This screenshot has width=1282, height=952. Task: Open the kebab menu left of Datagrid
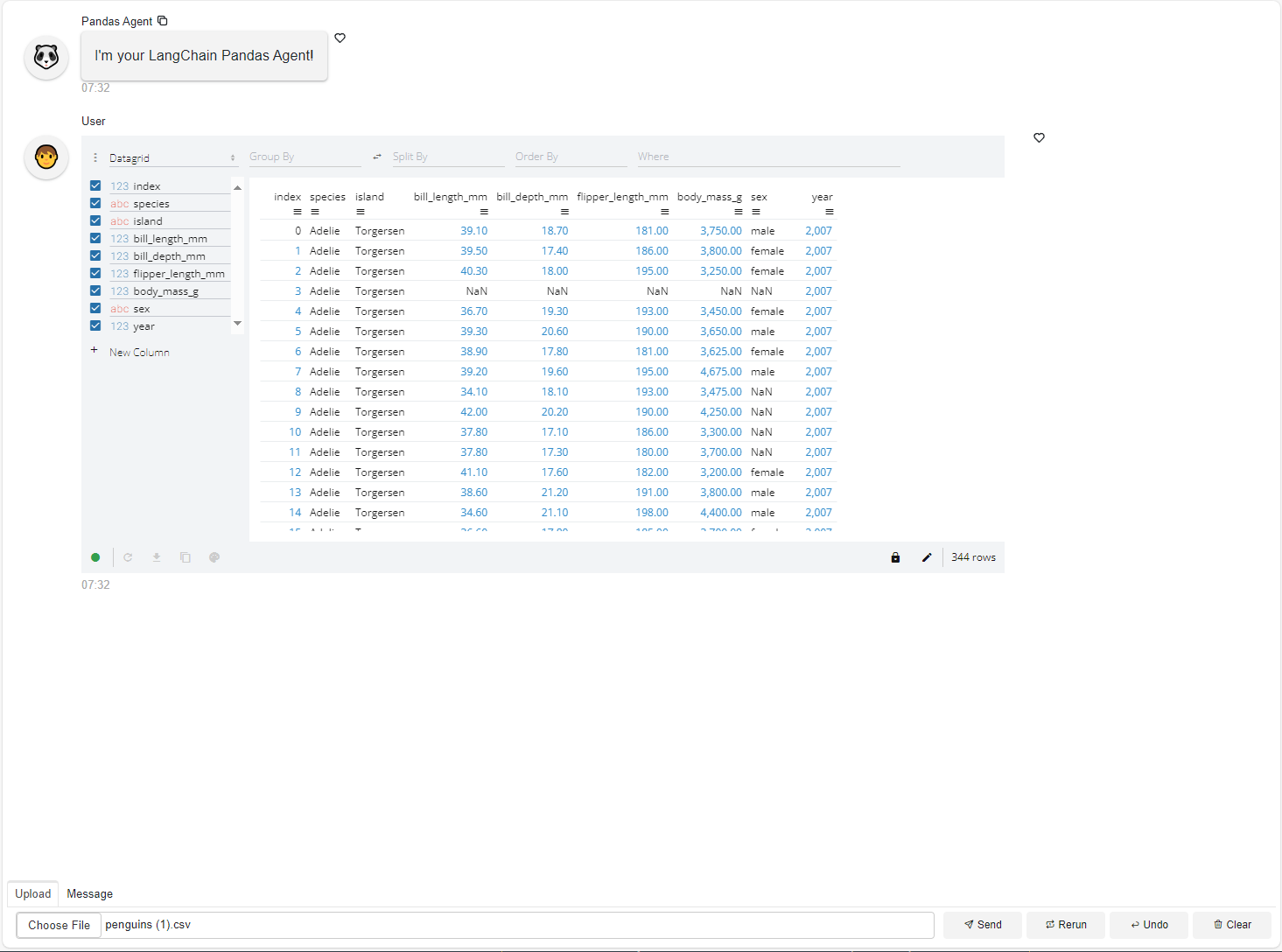[95, 157]
